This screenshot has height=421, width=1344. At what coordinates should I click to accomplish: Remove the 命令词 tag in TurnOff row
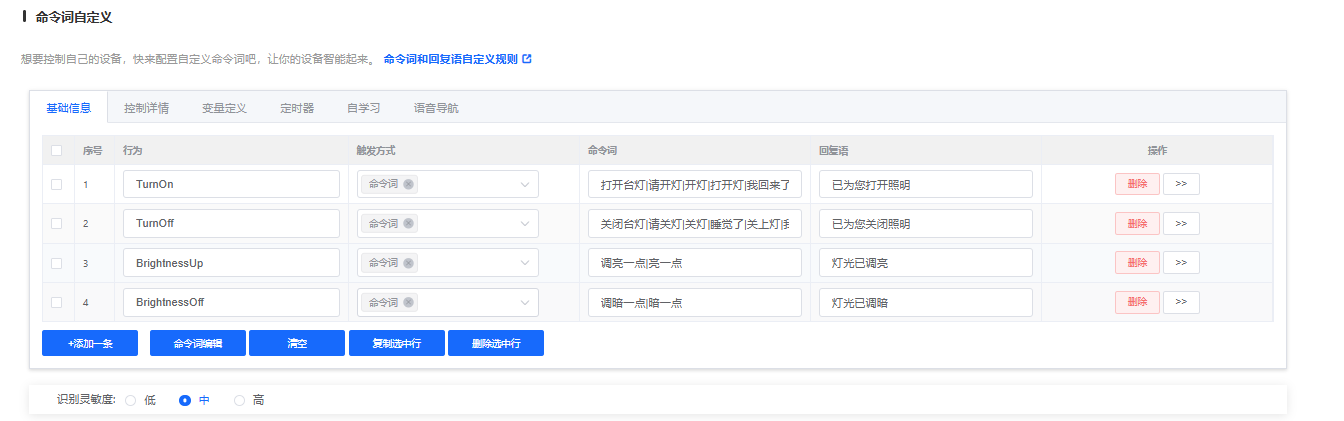(x=409, y=223)
